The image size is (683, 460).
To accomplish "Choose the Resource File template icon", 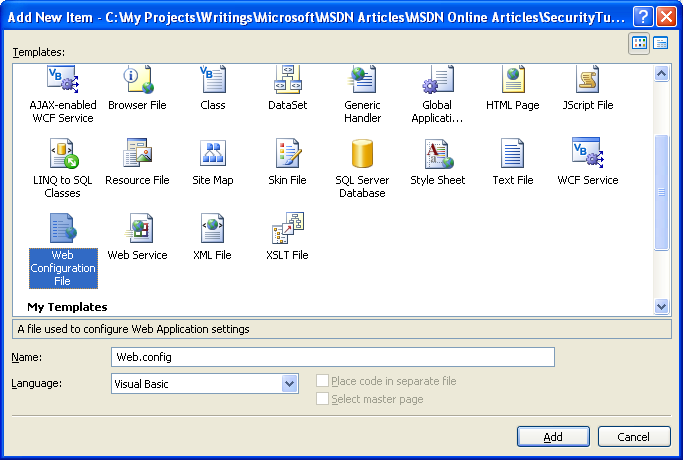I will pyautogui.click(x=137, y=153).
